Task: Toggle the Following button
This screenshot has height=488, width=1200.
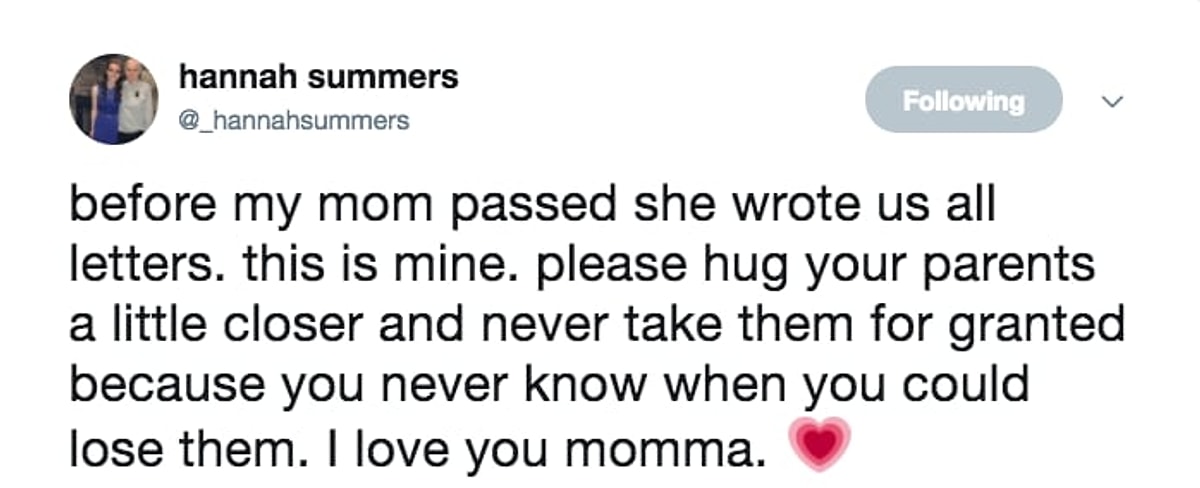Action: [x=963, y=100]
